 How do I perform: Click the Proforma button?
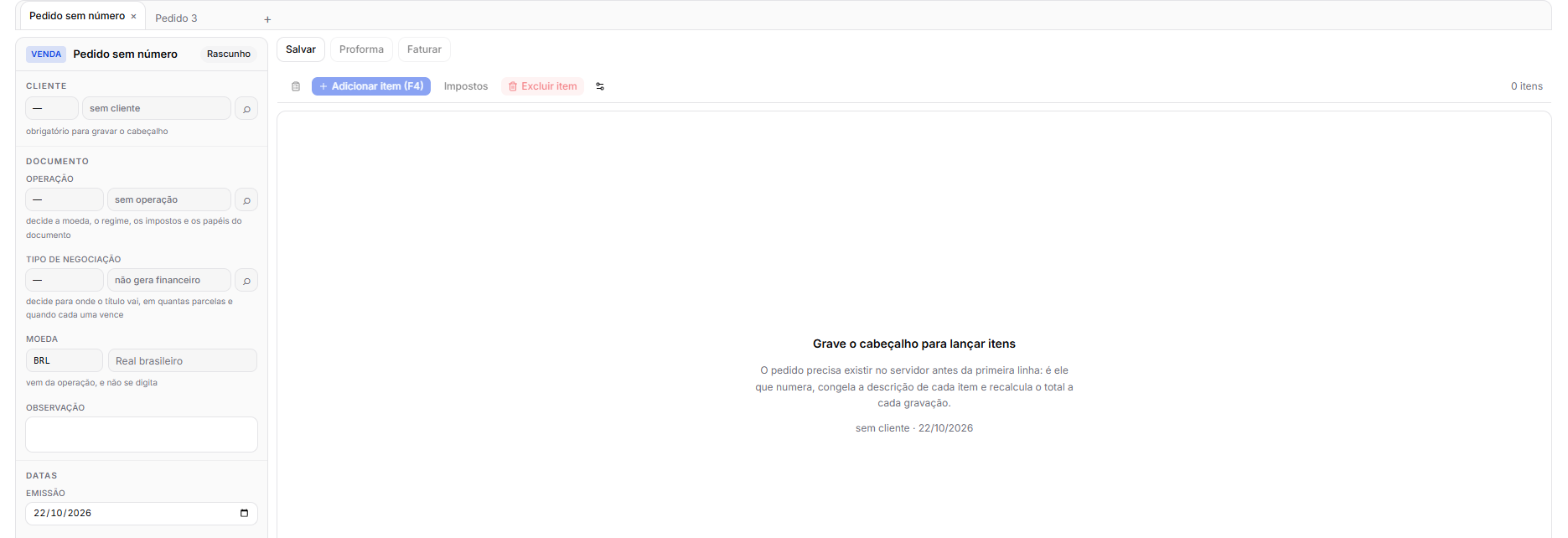click(x=362, y=49)
